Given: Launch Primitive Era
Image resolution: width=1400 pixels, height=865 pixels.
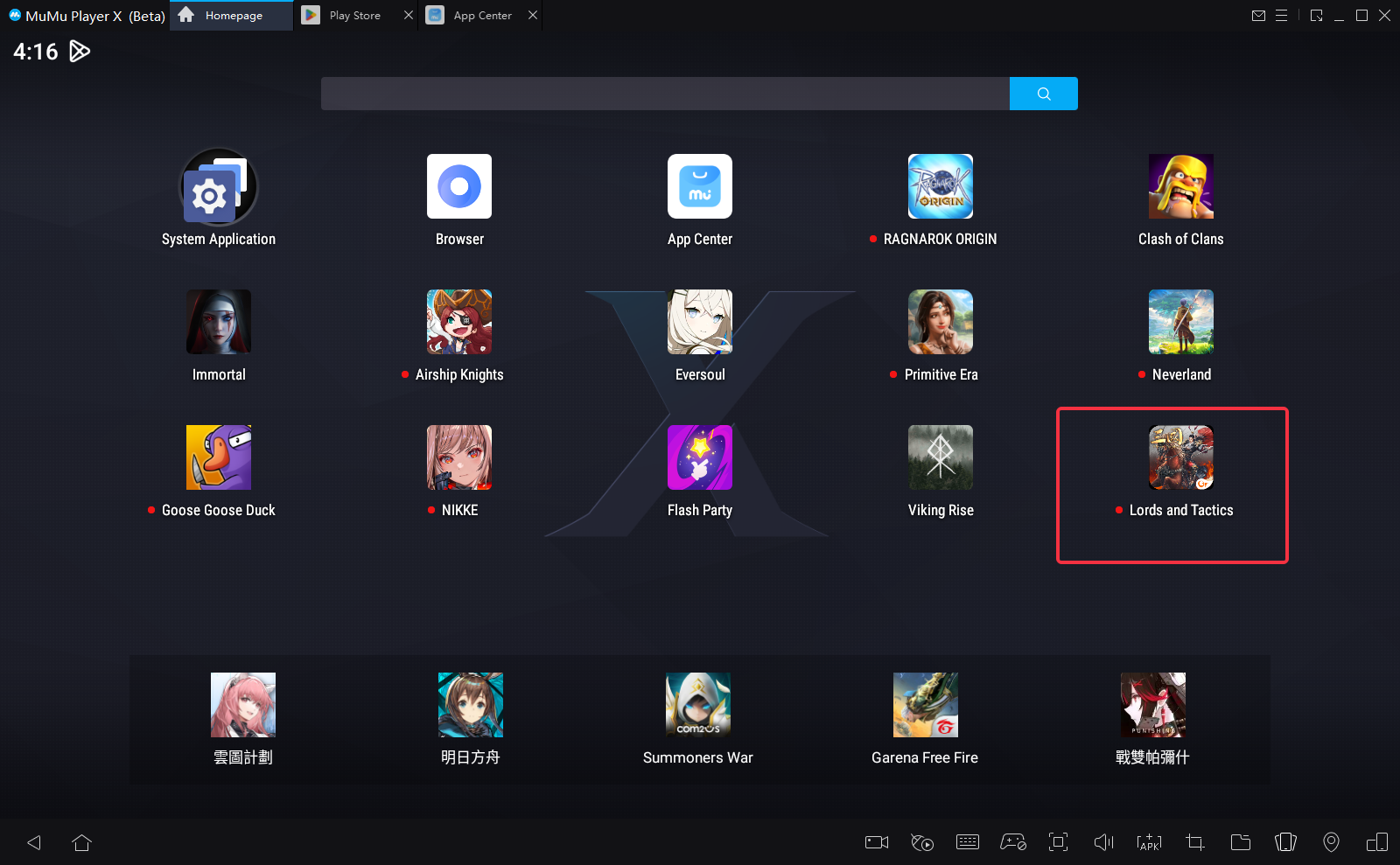Looking at the screenshot, I should [941, 322].
